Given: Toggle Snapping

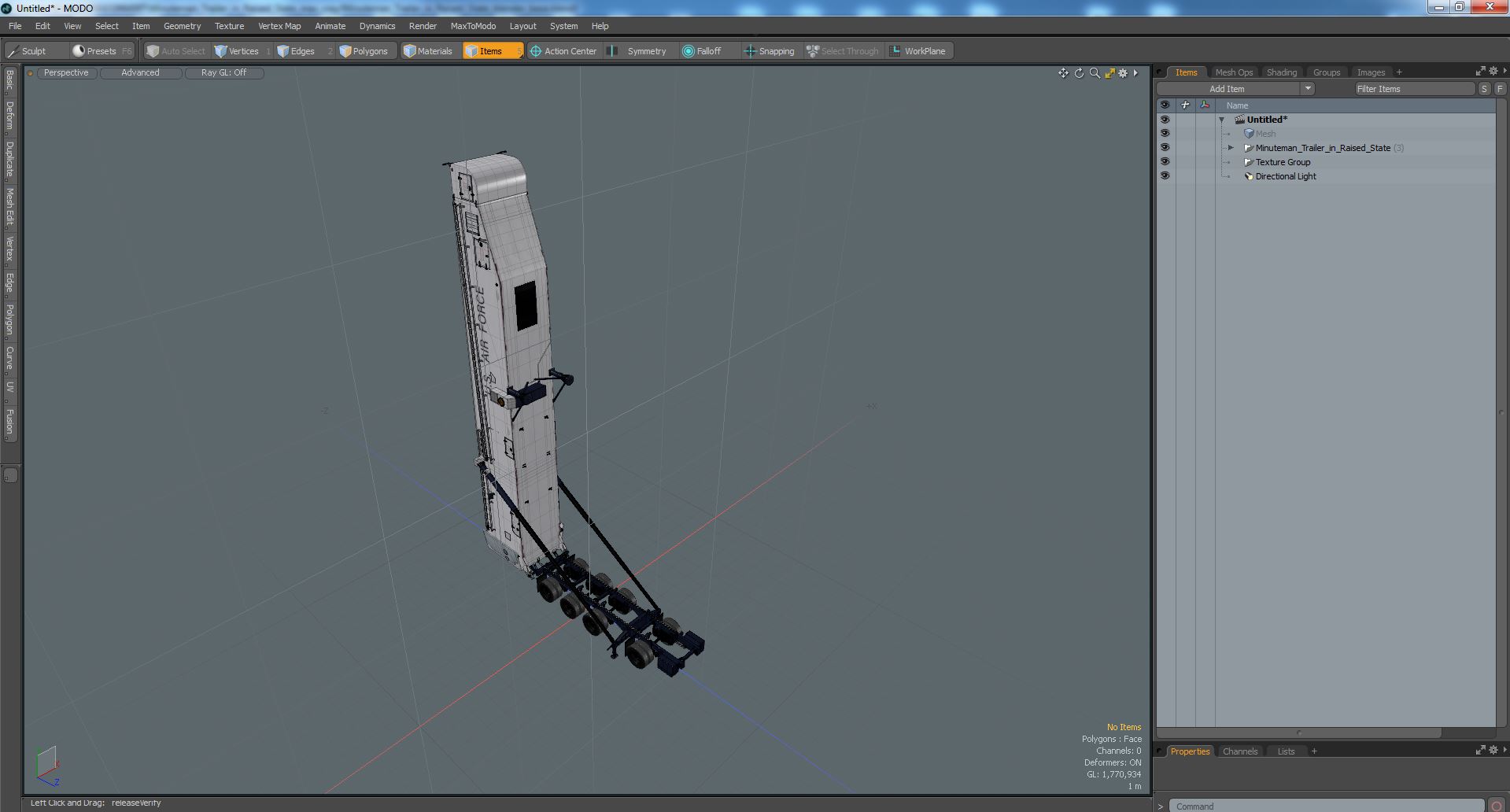Looking at the screenshot, I should [771, 51].
